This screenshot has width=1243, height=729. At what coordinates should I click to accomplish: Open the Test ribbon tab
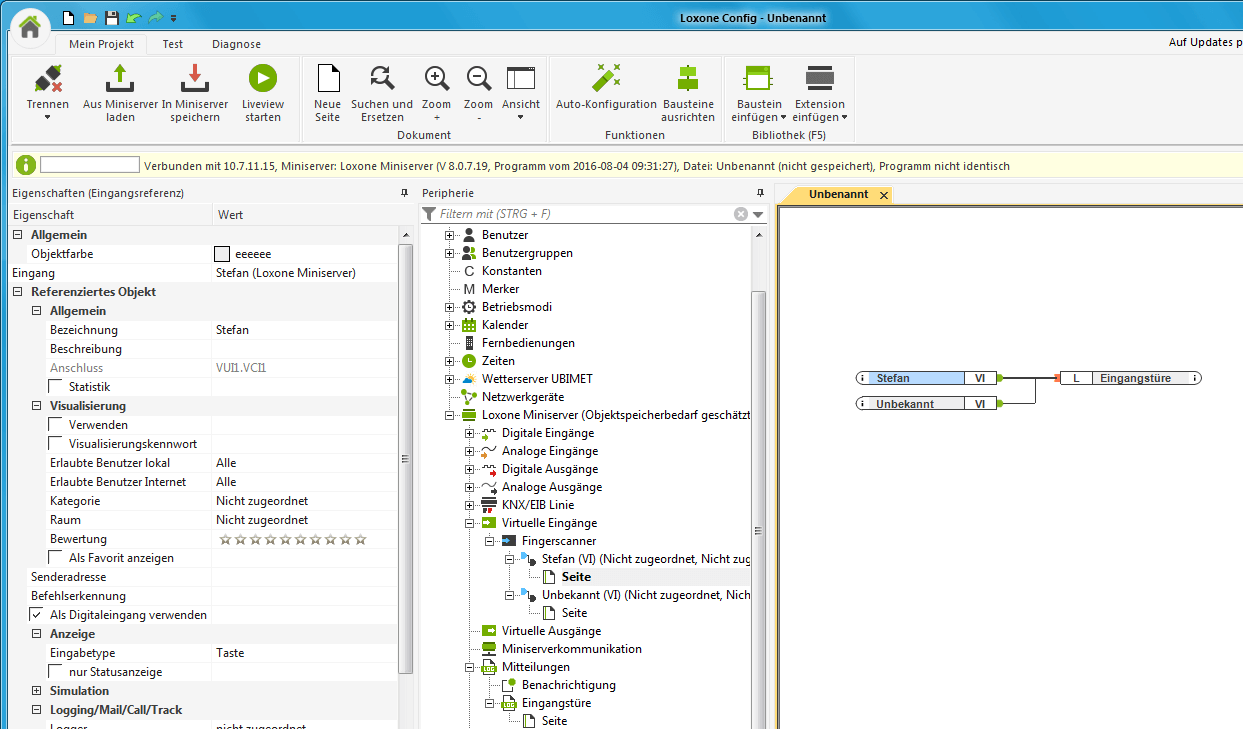click(173, 44)
